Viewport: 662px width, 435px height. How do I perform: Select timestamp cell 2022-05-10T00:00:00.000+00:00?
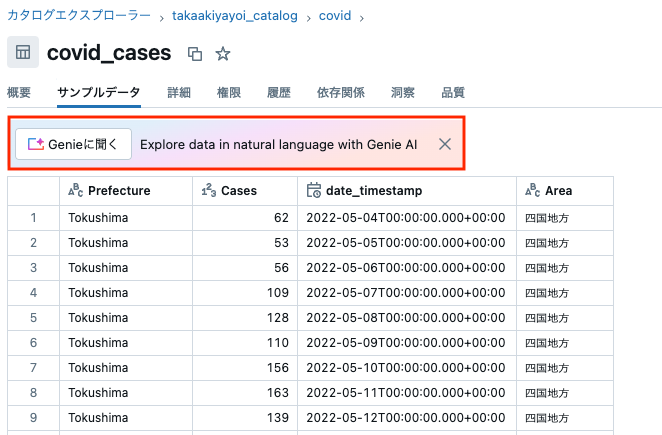tap(407, 368)
